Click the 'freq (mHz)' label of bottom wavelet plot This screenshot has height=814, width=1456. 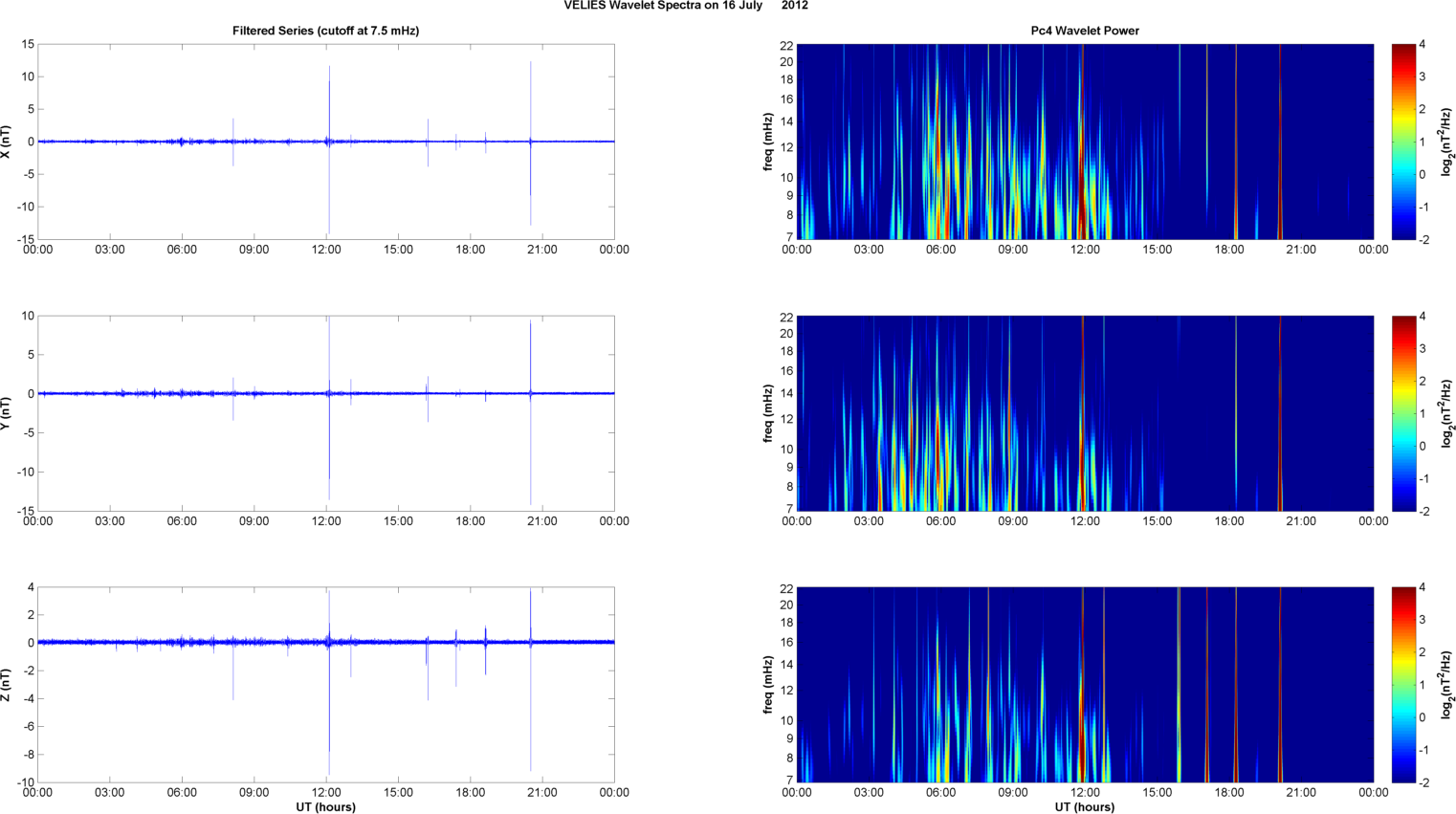pos(768,685)
